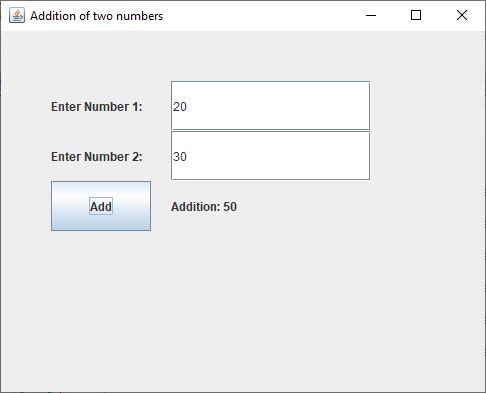
Task: Click the focused Add text on the button
Action: pos(101,206)
